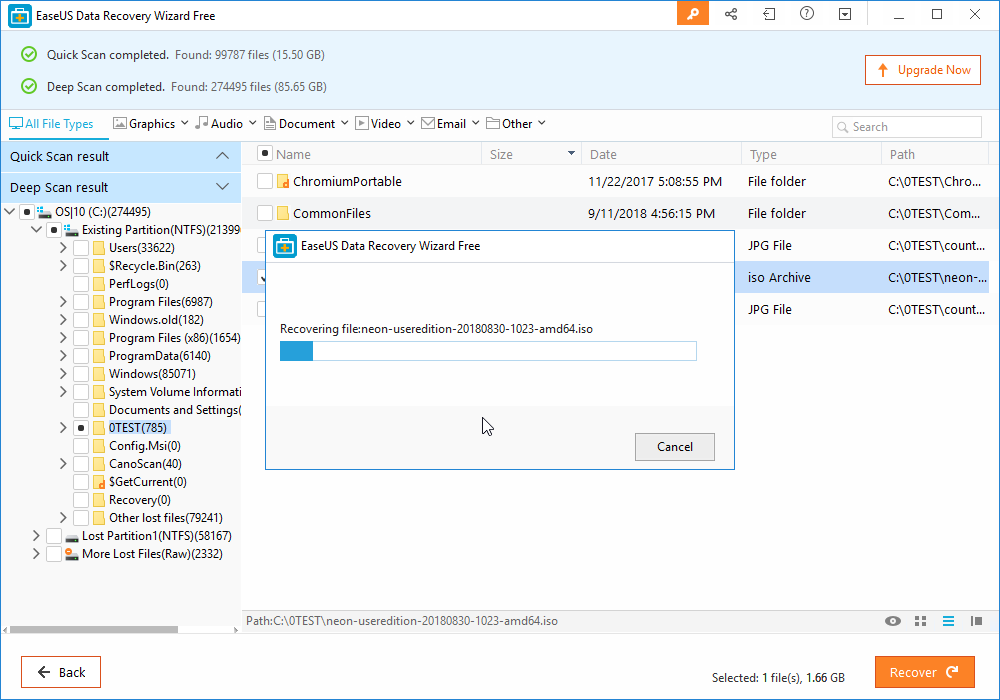Click the recovery progress bar

pos(488,351)
